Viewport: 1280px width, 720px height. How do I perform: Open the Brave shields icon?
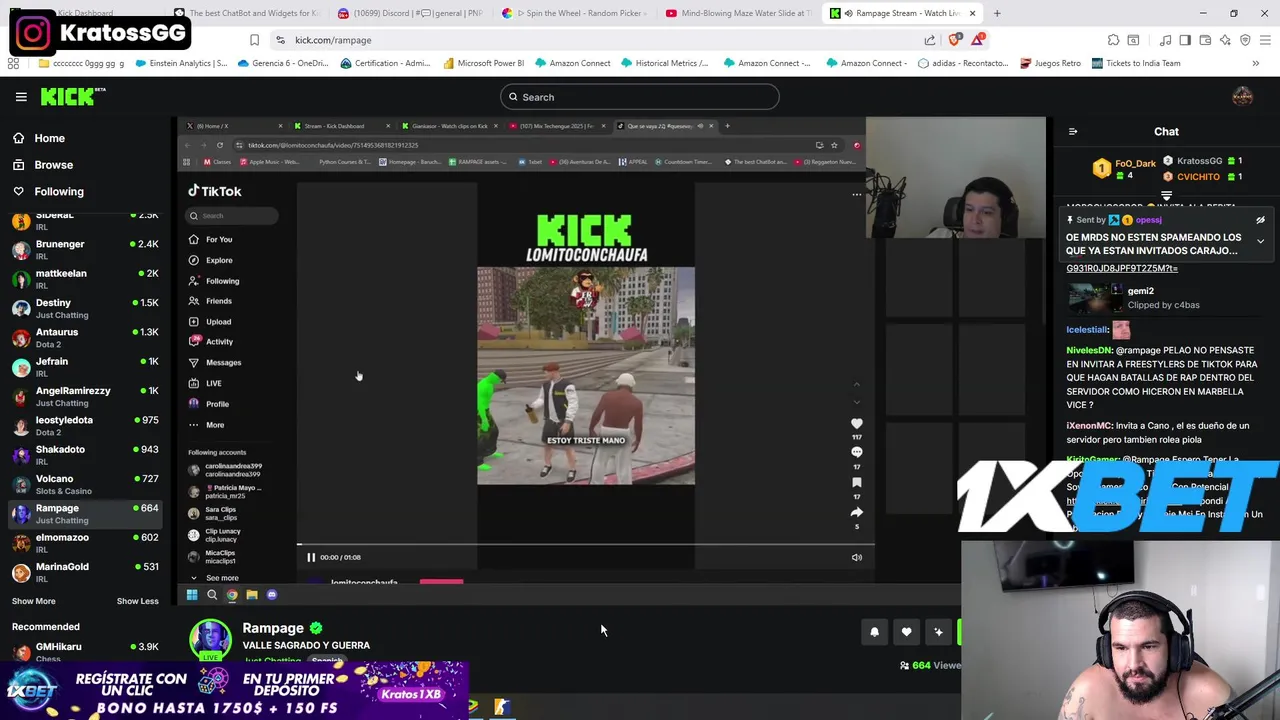click(954, 40)
